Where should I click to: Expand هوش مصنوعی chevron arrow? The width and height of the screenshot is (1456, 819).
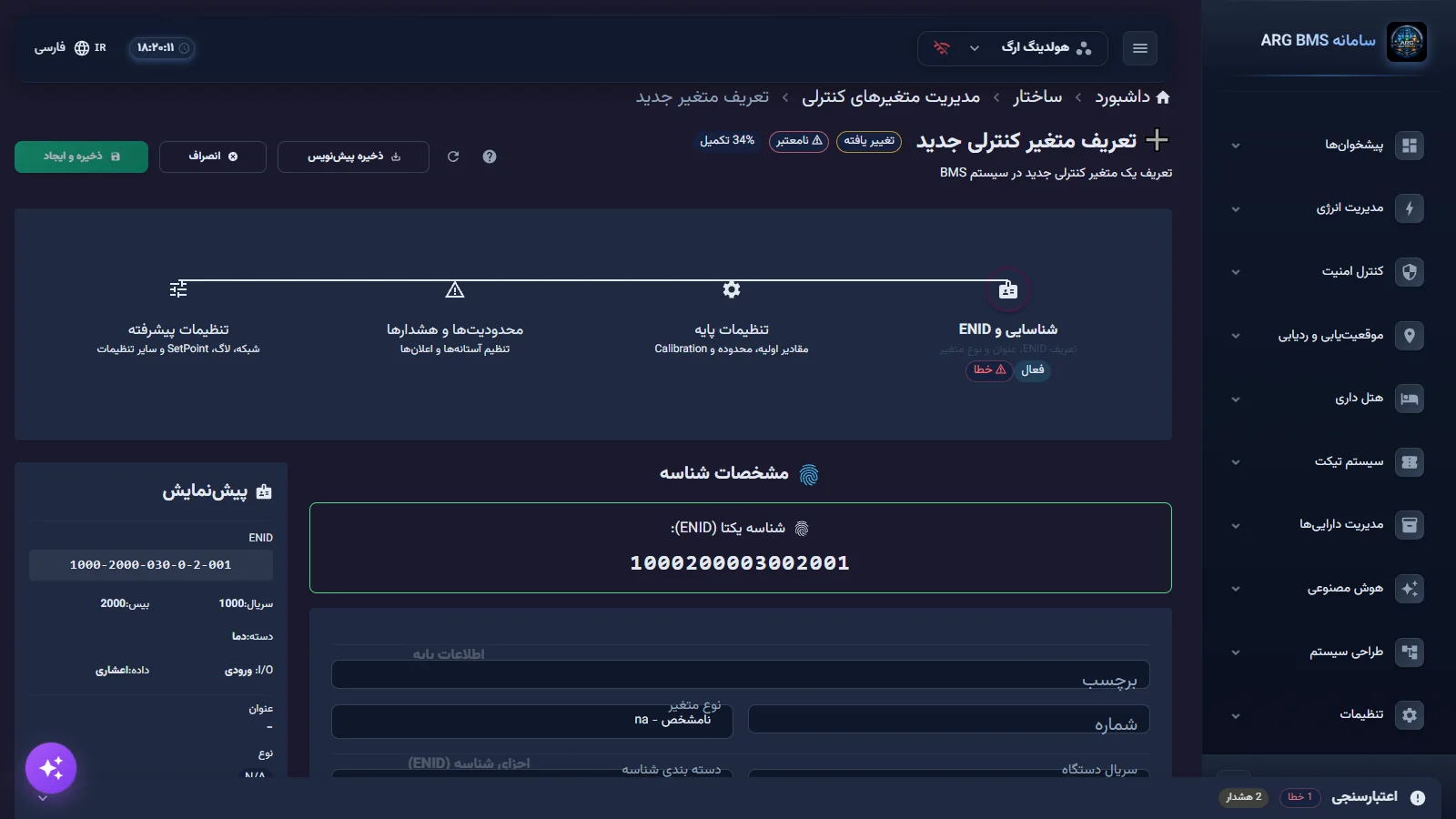click(x=1236, y=589)
